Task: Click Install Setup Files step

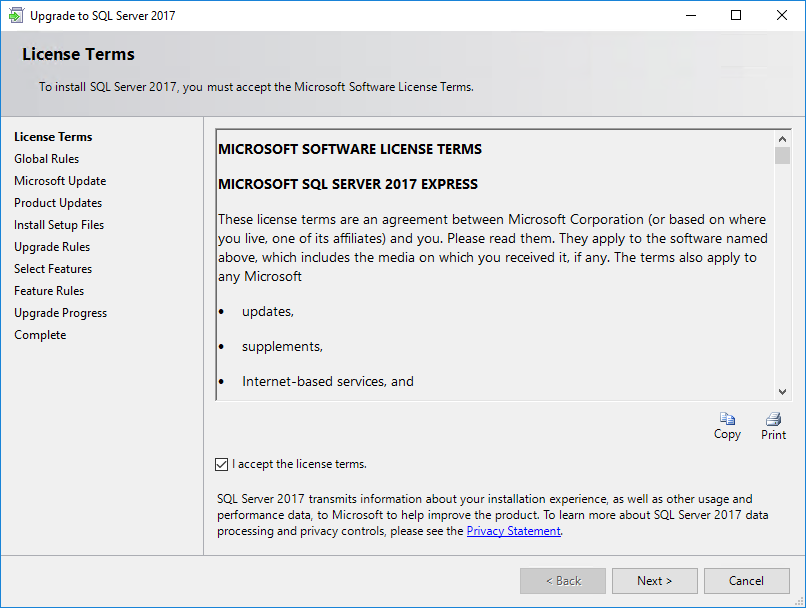Action: (59, 225)
